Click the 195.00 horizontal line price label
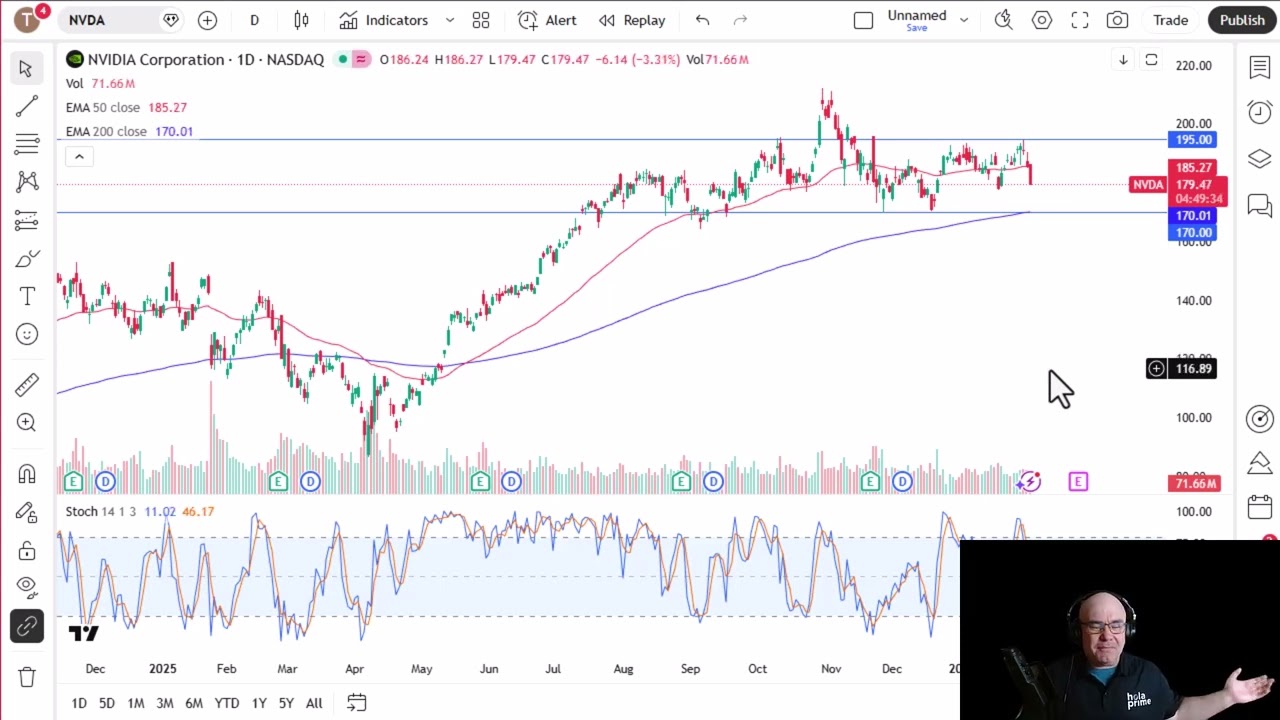 1192,140
